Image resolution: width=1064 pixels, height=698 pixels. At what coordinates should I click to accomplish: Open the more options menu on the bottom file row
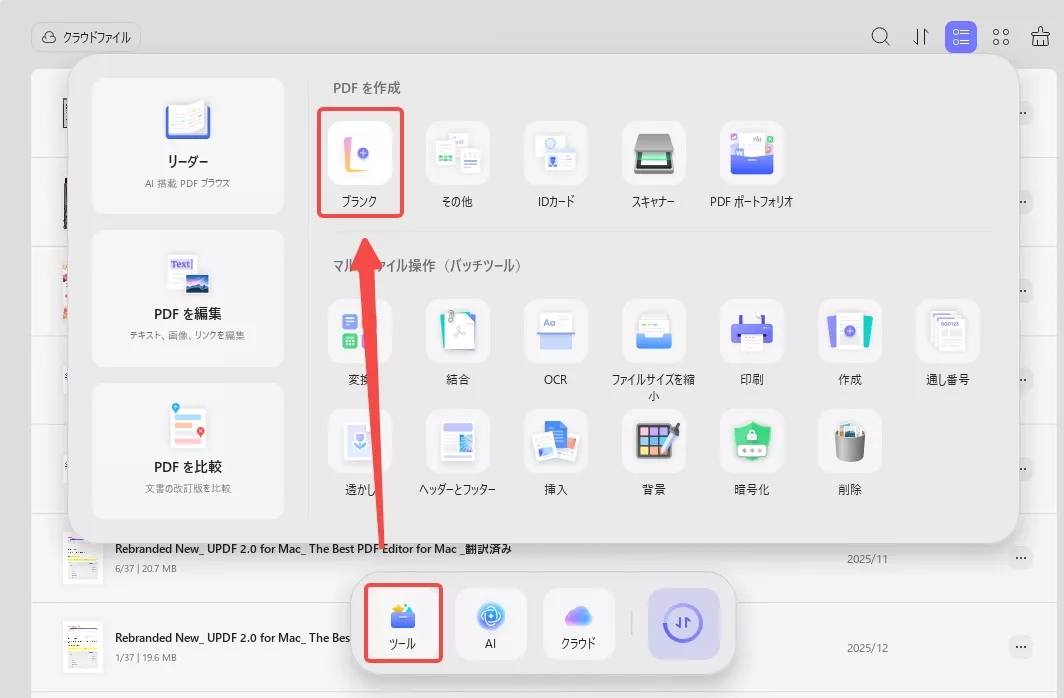1023,647
